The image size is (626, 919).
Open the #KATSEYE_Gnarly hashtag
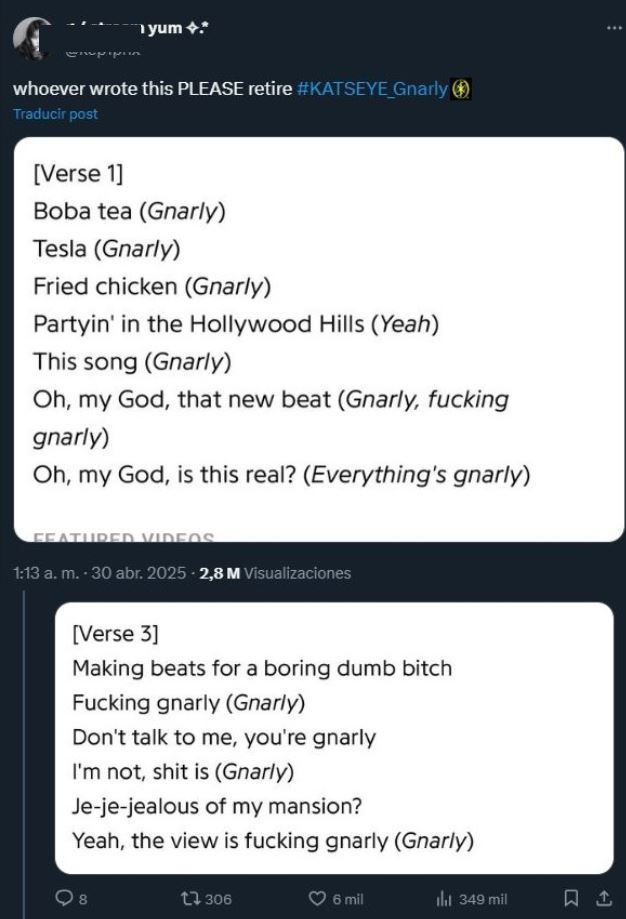tap(373, 89)
